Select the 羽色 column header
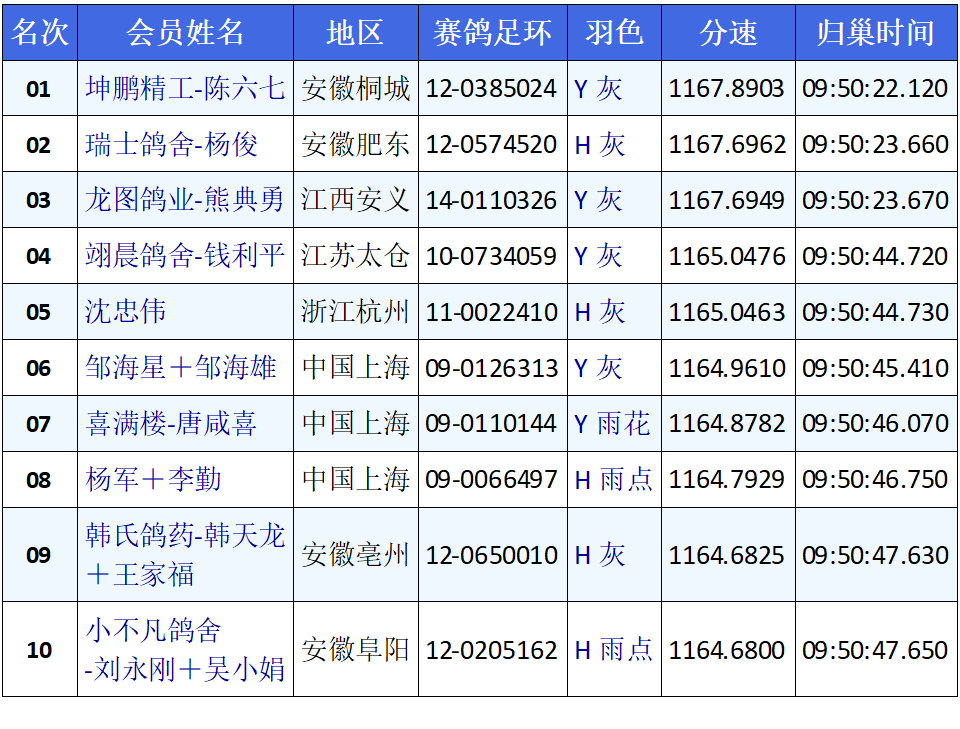The height and width of the screenshot is (729, 960). click(x=614, y=32)
